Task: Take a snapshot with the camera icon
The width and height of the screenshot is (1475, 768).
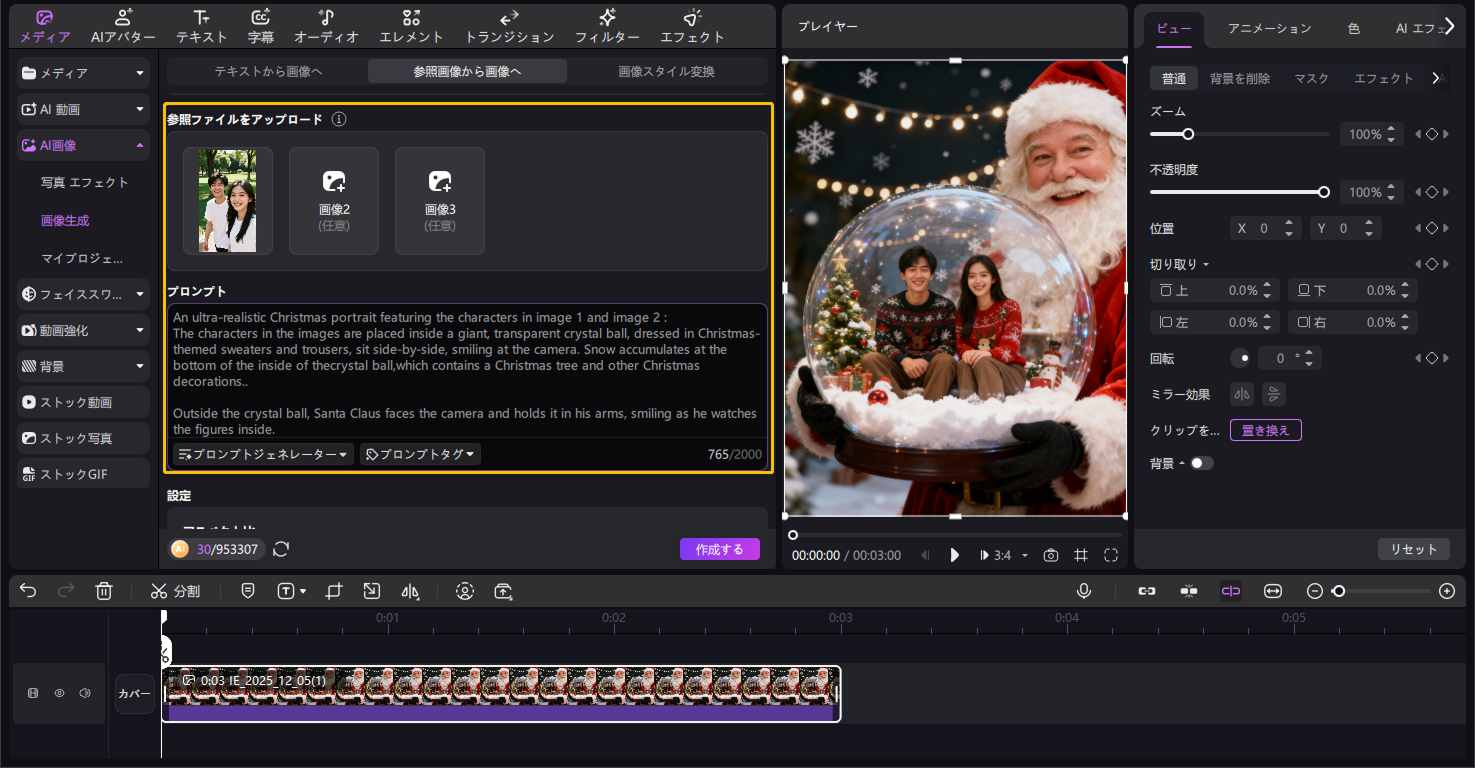Action: pyautogui.click(x=1051, y=555)
